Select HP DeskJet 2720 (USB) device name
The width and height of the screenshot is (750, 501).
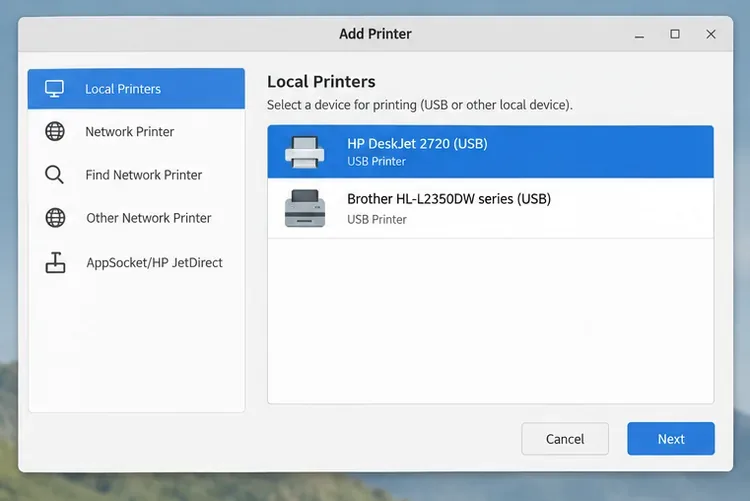click(417, 144)
